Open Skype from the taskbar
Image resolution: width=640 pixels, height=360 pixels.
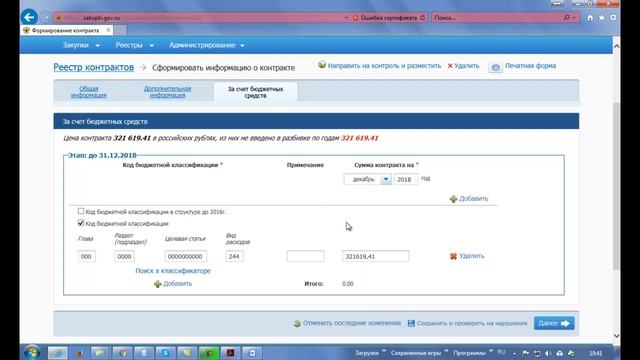click(x=165, y=353)
